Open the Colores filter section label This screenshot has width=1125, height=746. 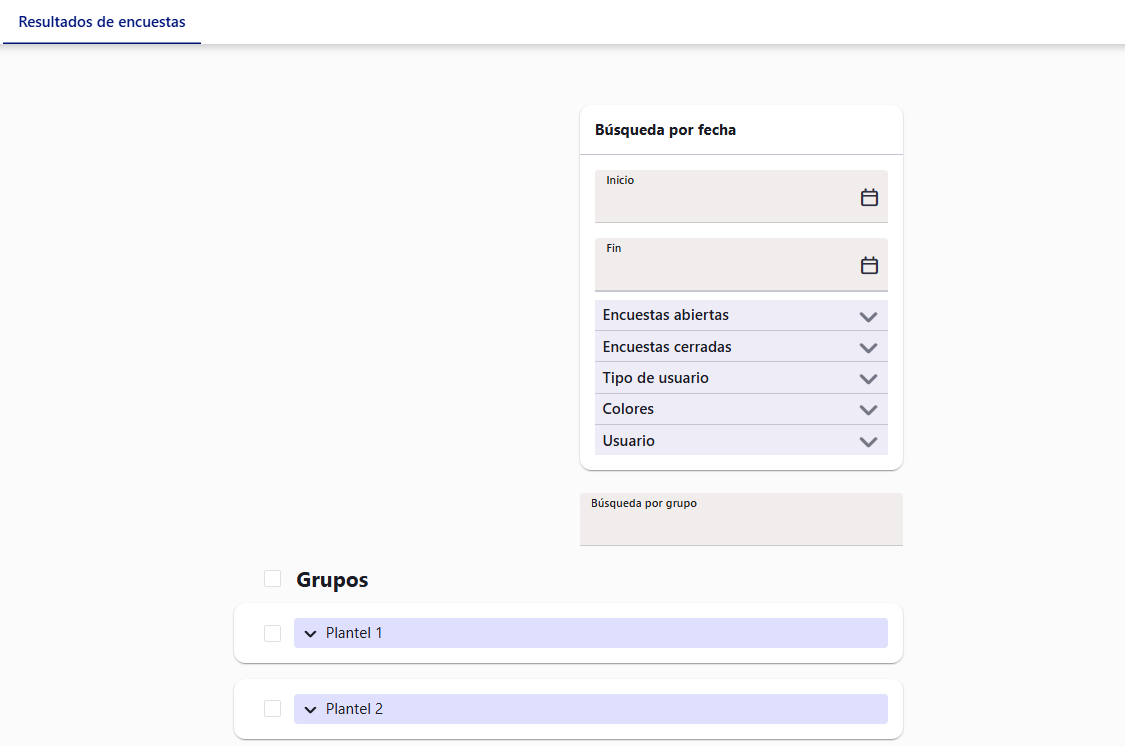coord(628,409)
